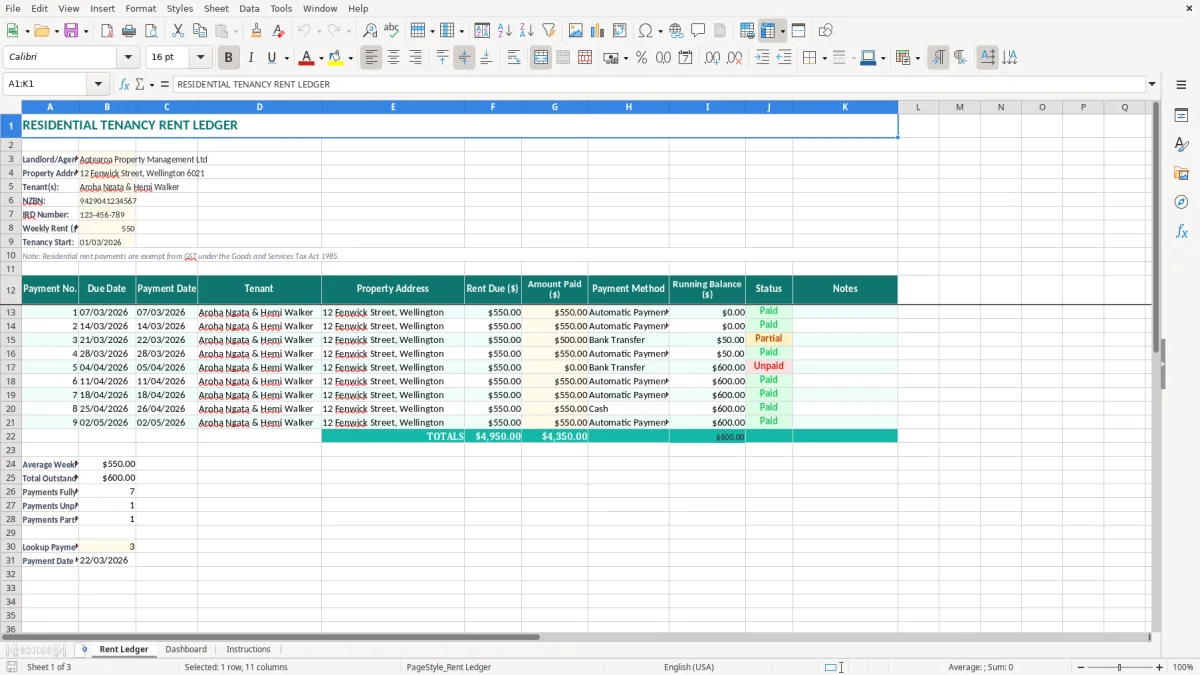
Task: Align the text left
Action: (371, 58)
